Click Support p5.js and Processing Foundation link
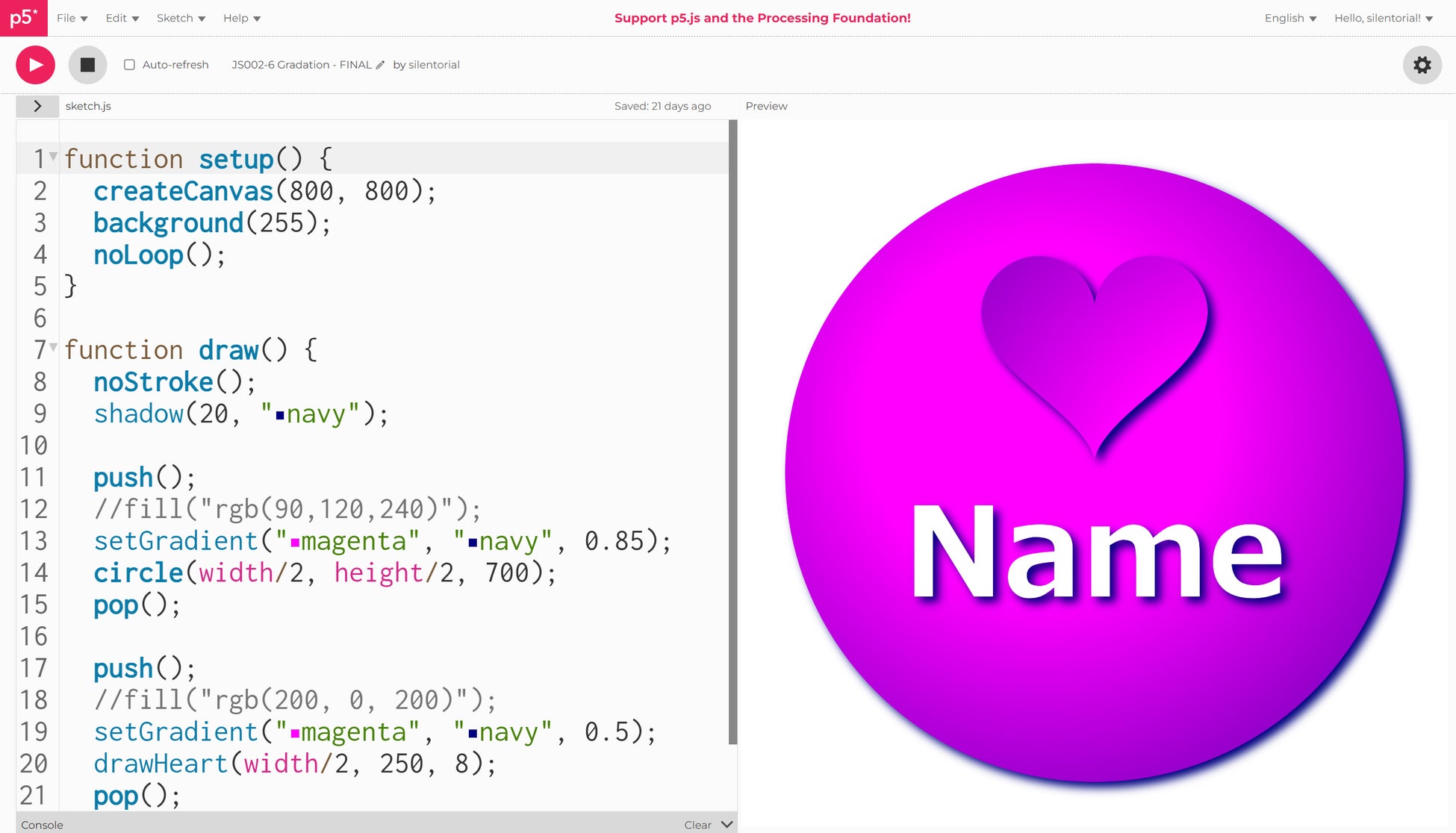Viewport: 1456px width, 833px height. click(x=762, y=18)
